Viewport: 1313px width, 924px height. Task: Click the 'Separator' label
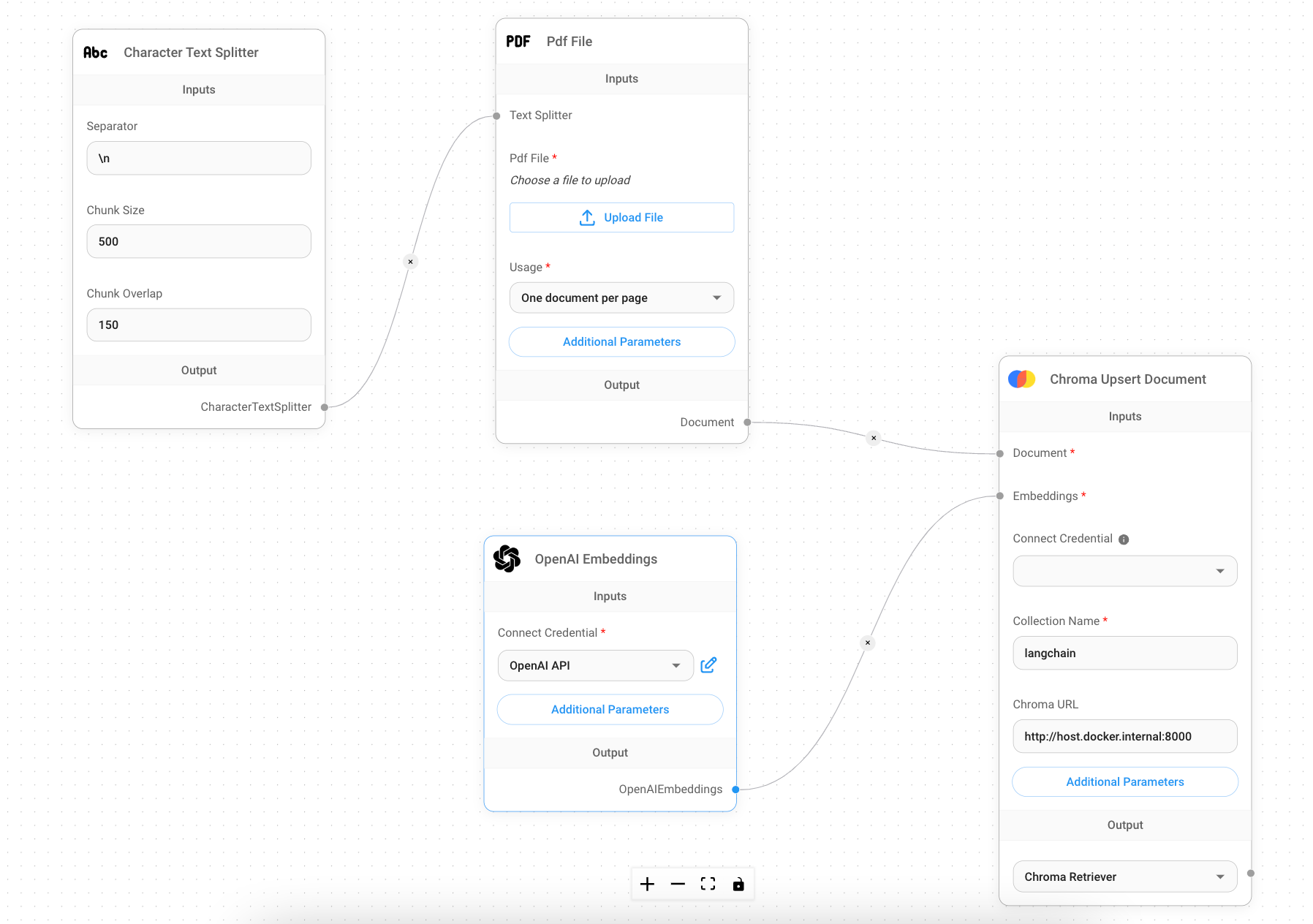click(x=112, y=126)
